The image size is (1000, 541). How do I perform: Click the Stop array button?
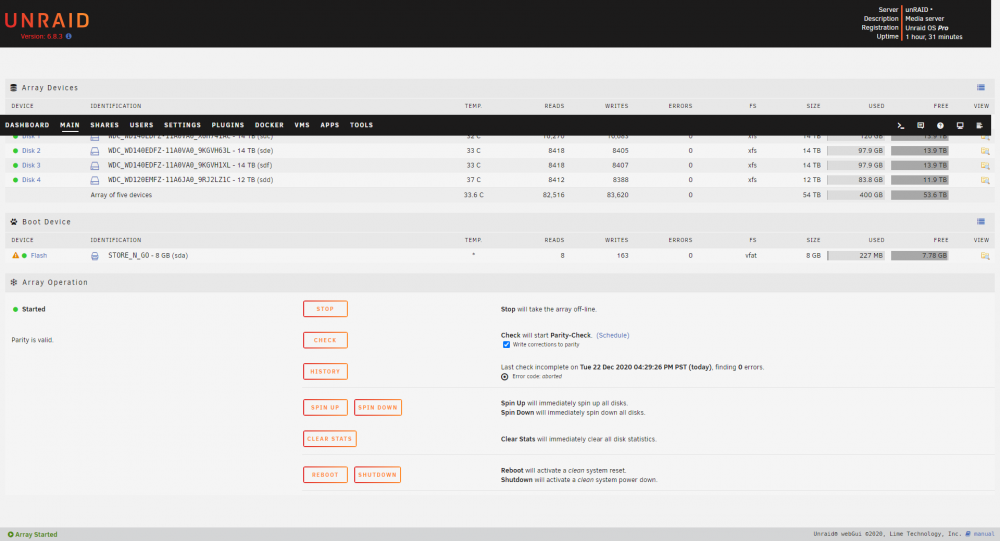[325, 309]
